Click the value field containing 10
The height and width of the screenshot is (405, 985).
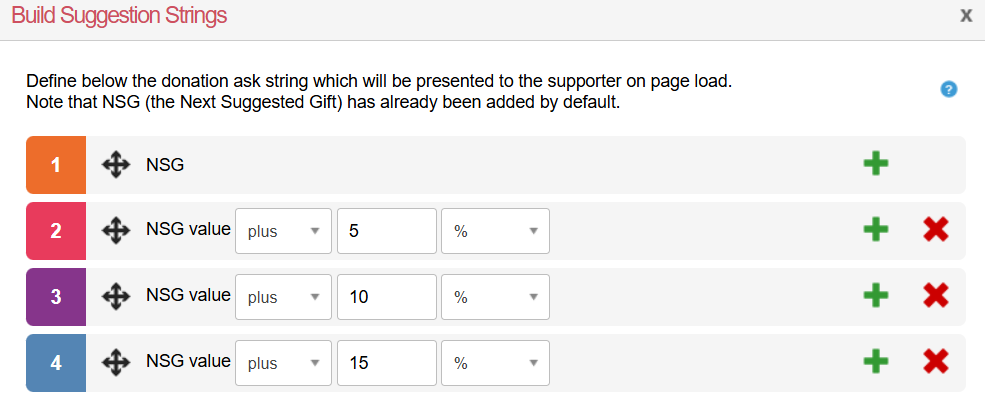click(387, 296)
